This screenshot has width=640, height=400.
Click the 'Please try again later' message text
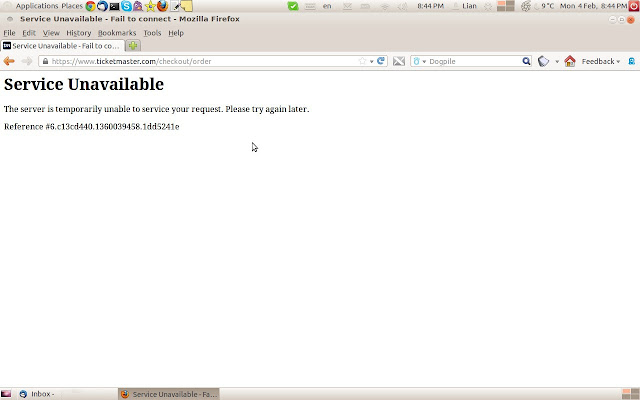click(x=267, y=109)
